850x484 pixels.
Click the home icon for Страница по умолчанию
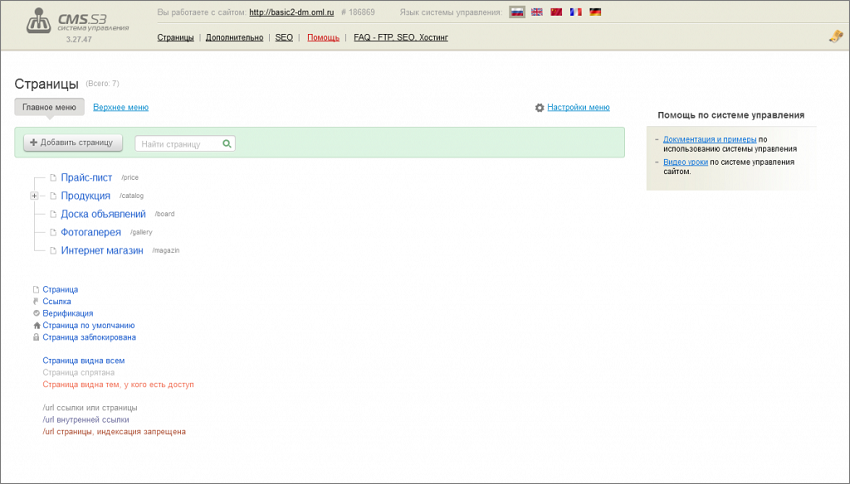[36, 325]
